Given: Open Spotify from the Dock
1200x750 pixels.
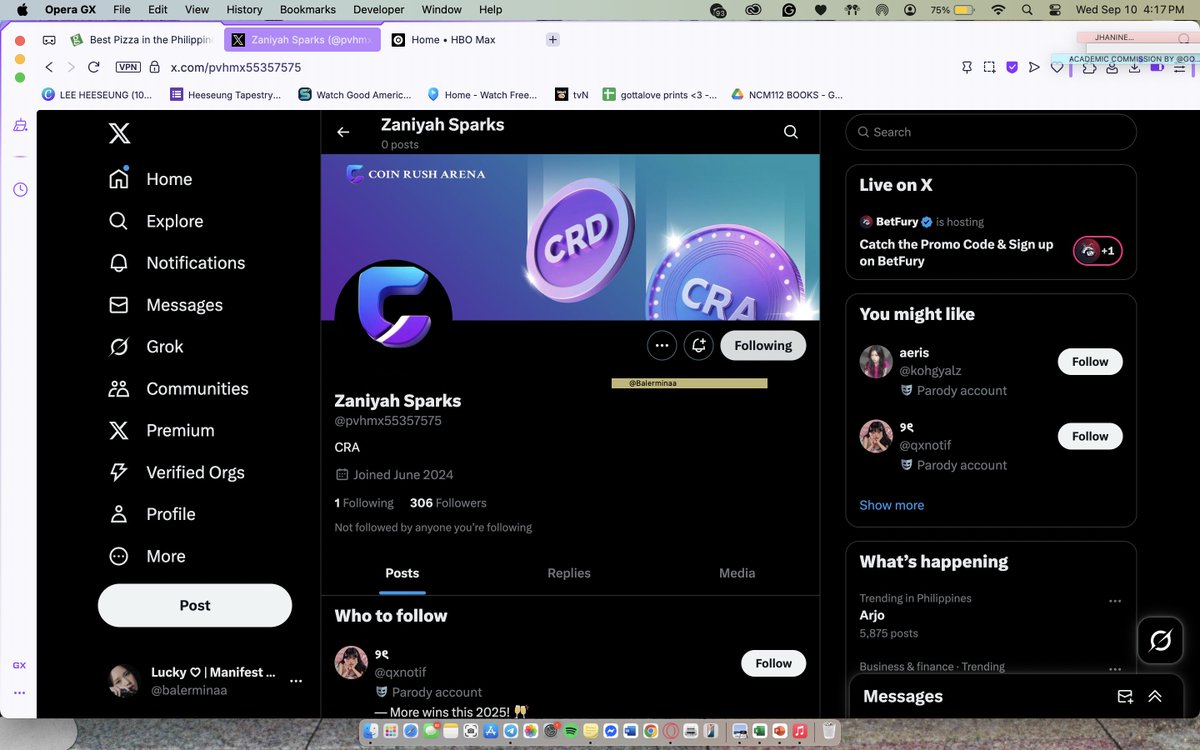Looking at the screenshot, I should pos(570,732).
